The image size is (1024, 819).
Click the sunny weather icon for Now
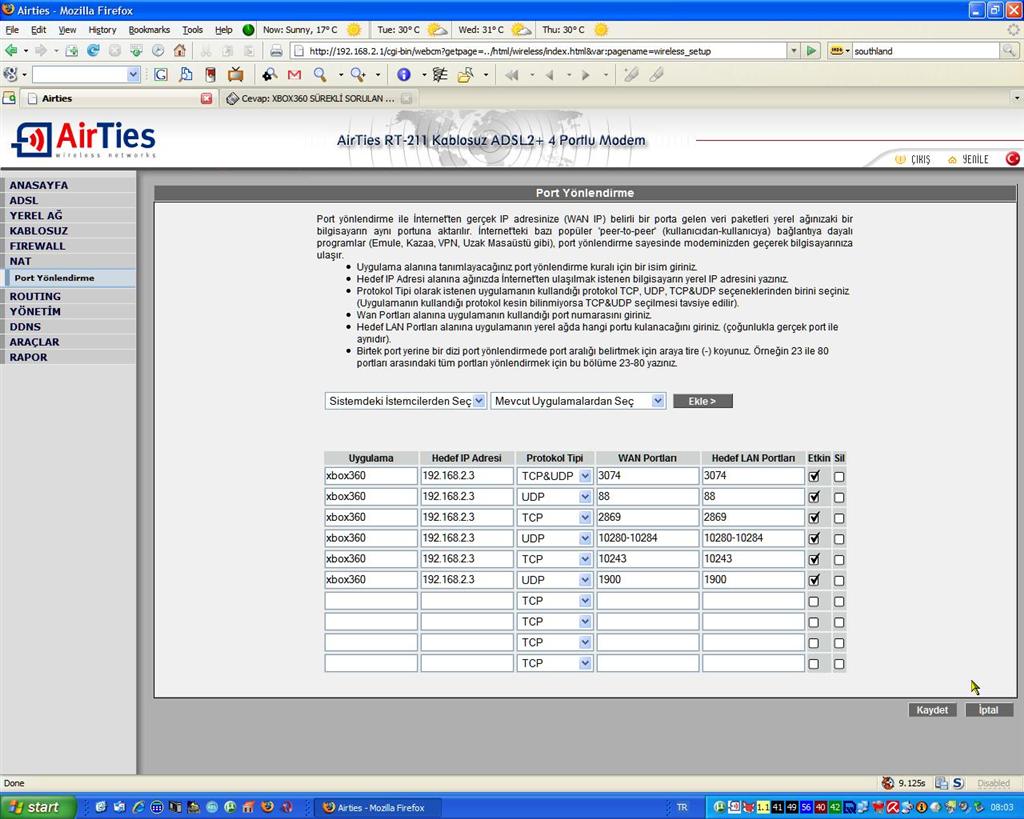coord(354,30)
